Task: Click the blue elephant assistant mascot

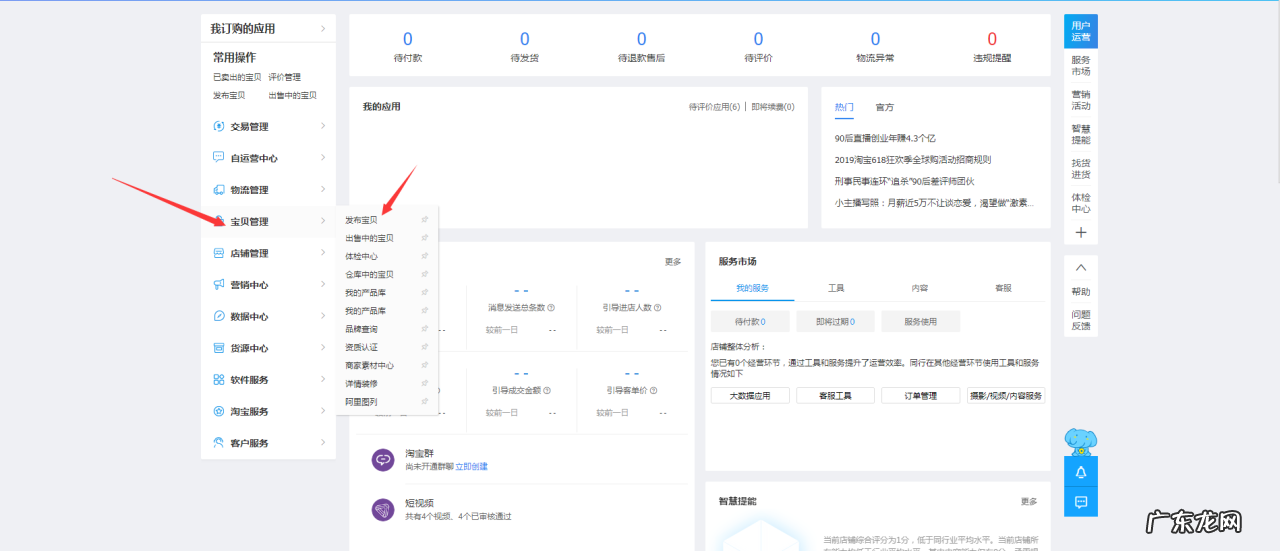Action: point(1081,442)
